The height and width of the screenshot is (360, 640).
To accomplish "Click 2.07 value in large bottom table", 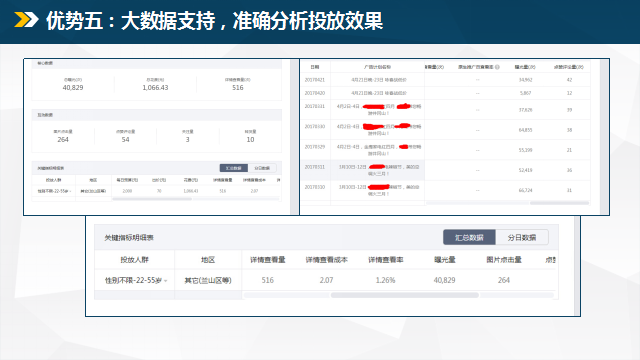I will (327, 280).
